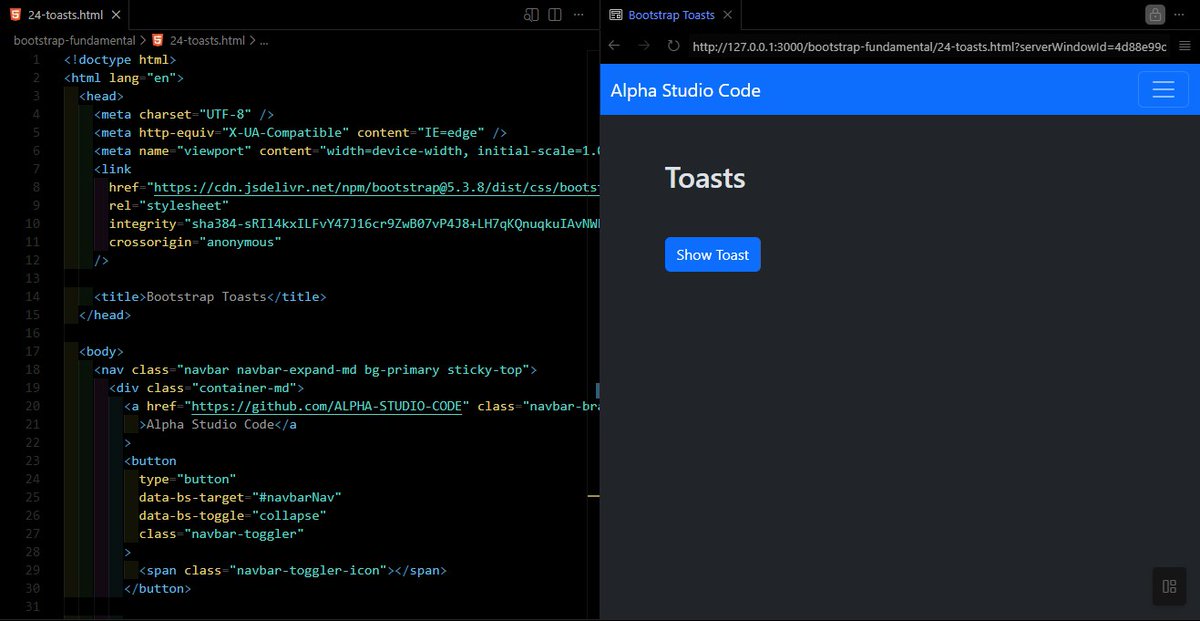Screen dimensions: 1200x621
Task: Click the 24-toasts.html breadcrumb item
Action: pyautogui.click(x=207, y=41)
